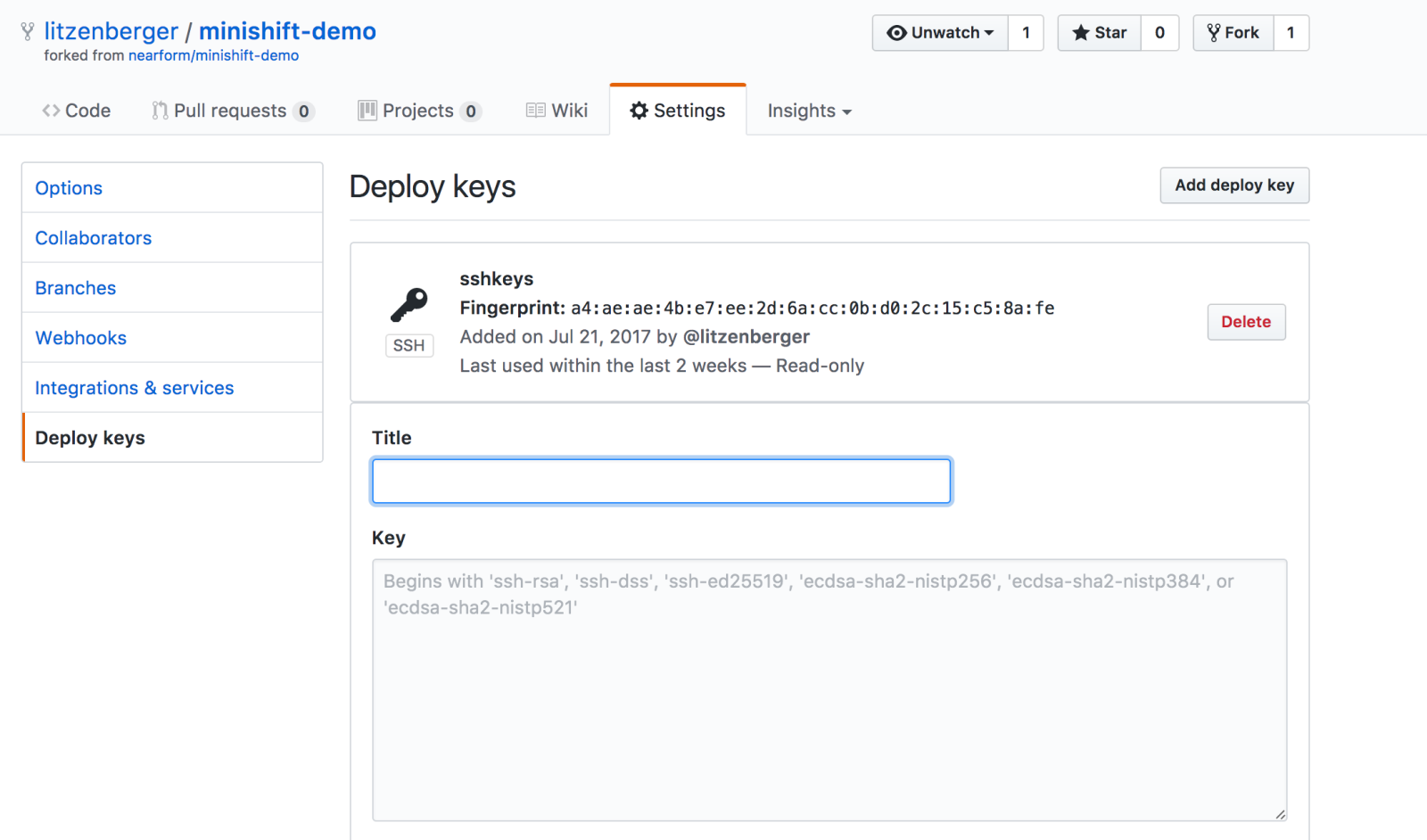Screen dimensions: 1427x840
Task: Open Webhooks settings
Action: (172, 338)
